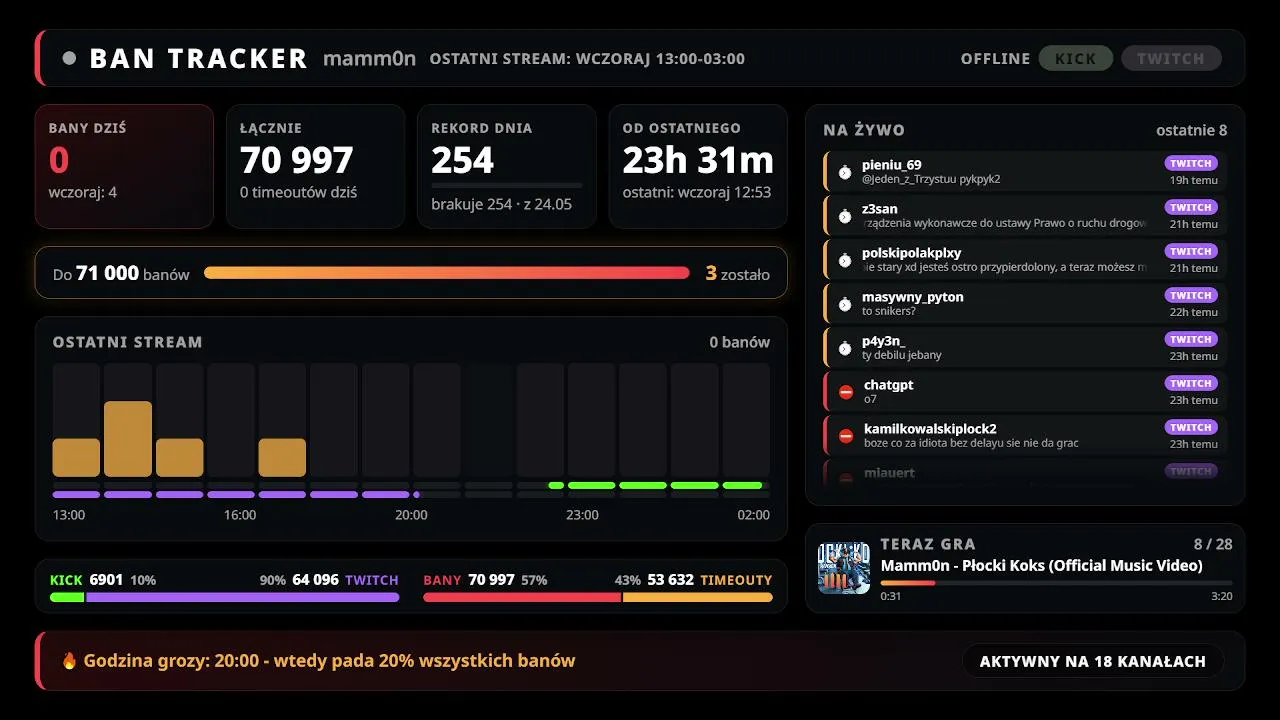Open the Płocki Koks album cover thumbnail
The width and height of the screenshot is (1280, 720).
[x=844, y=568]
